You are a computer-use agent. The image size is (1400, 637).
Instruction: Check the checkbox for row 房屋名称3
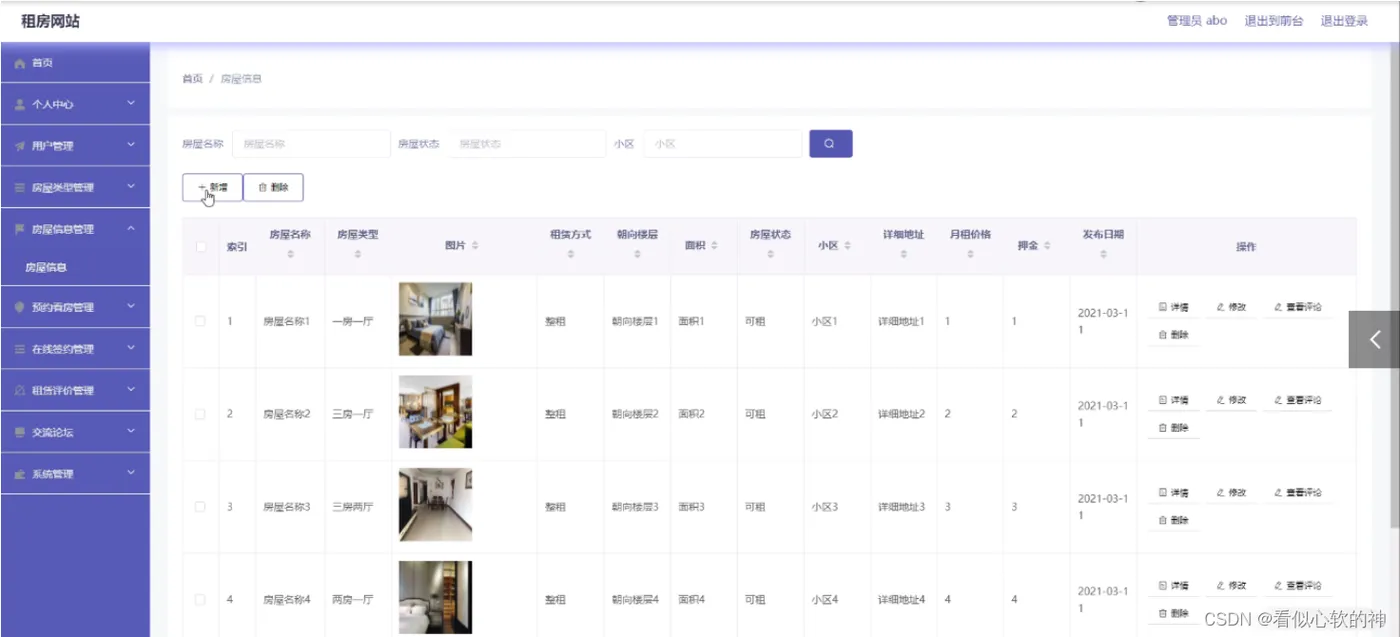200,507
